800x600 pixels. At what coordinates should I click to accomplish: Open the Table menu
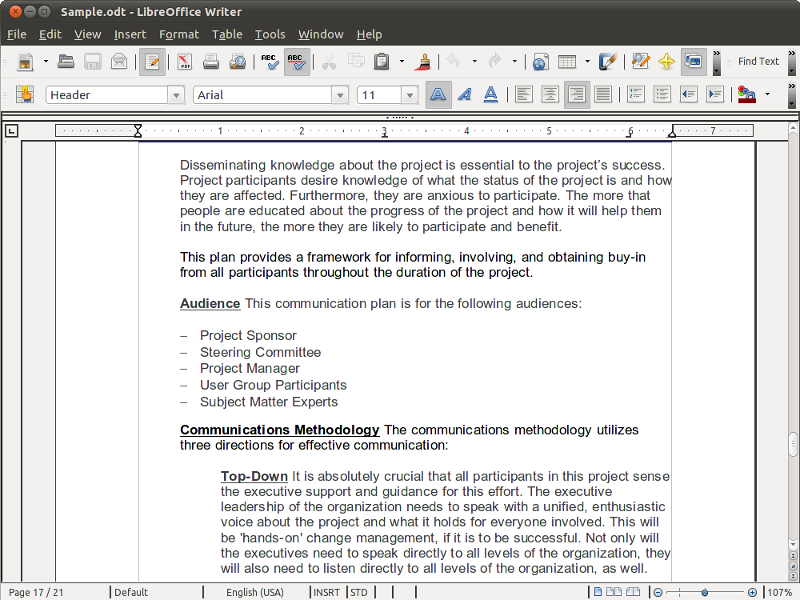[x=227, y=34]
